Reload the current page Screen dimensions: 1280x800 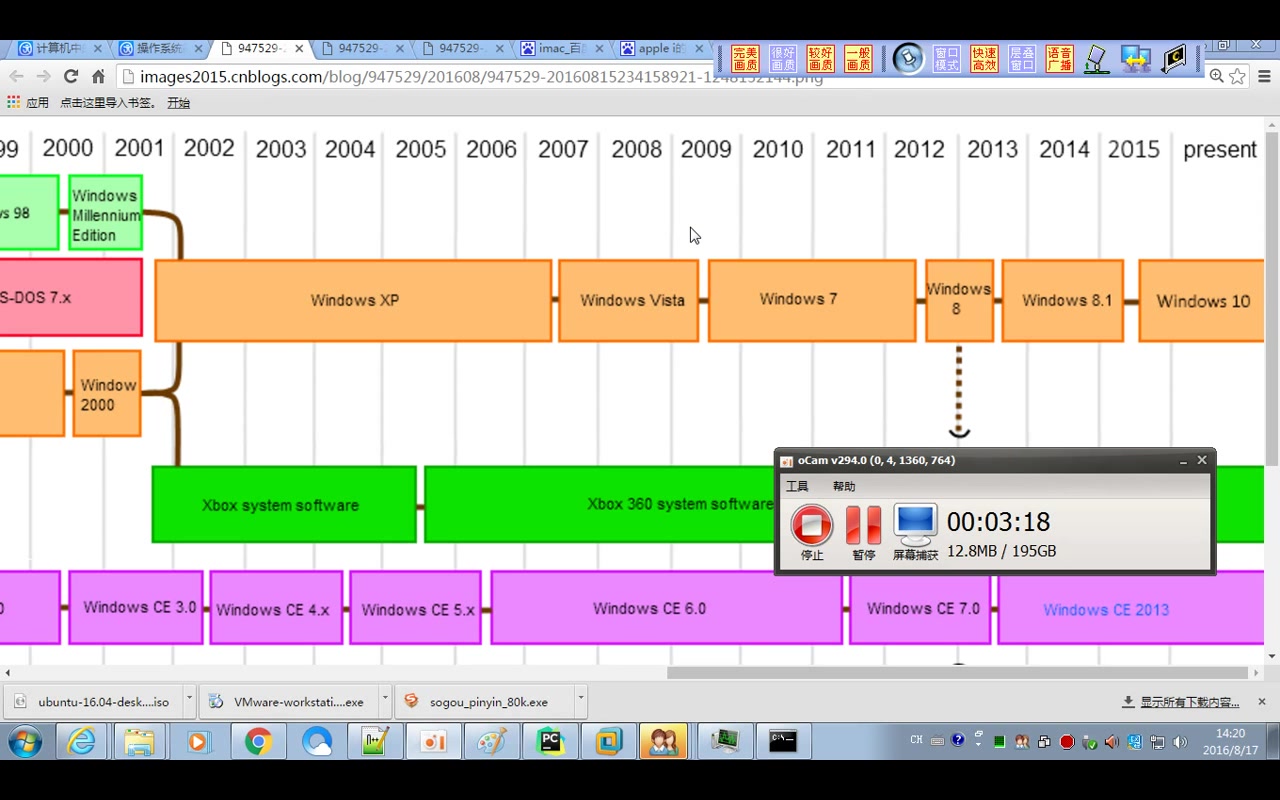pos(71,76)
